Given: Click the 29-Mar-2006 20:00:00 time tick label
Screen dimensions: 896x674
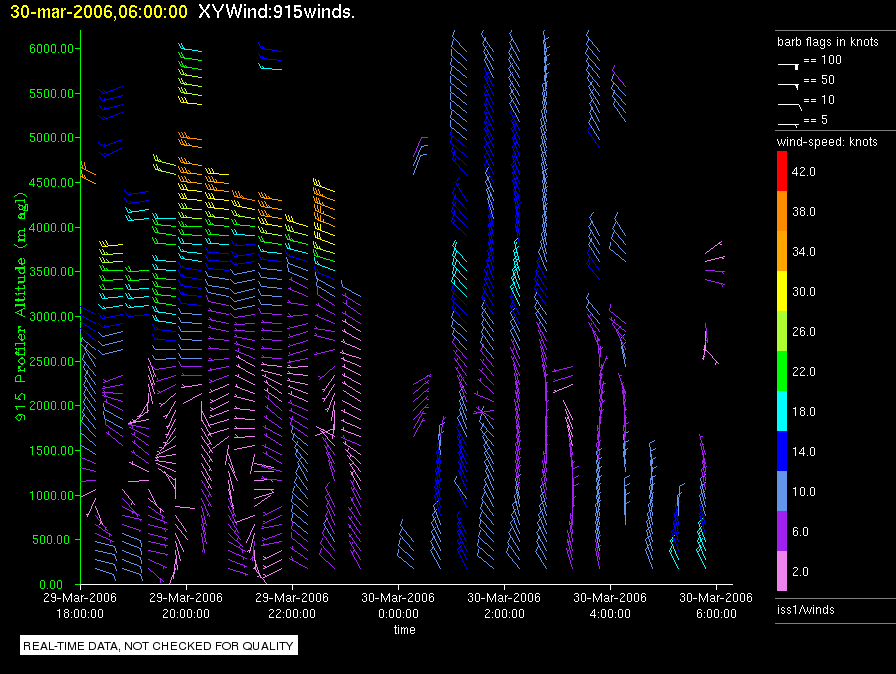Looking at the screenshot, I should pos(186,606).
